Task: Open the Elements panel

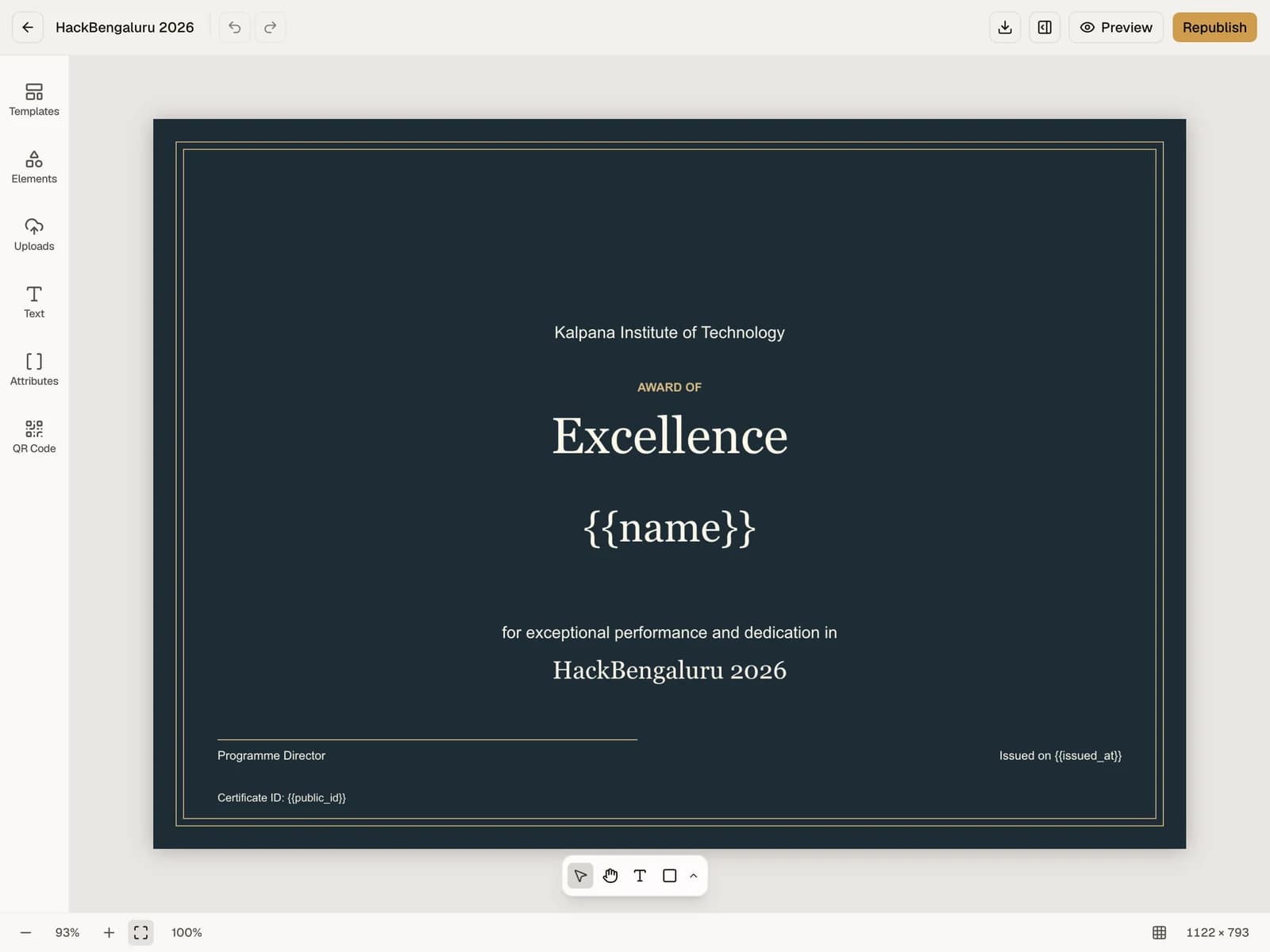Action: click(34, 167)
